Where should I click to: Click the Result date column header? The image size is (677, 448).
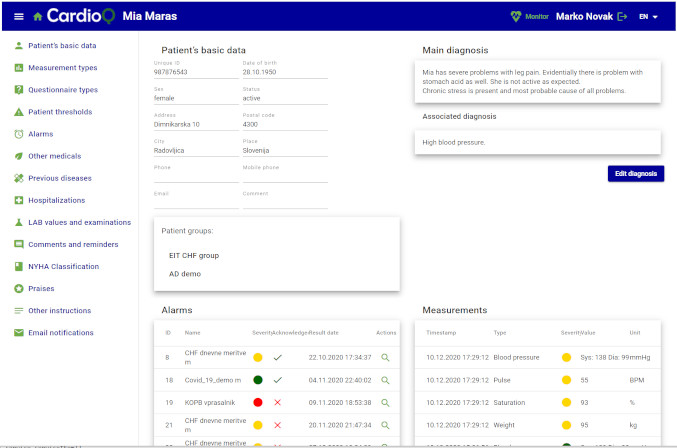coord(324,333)
